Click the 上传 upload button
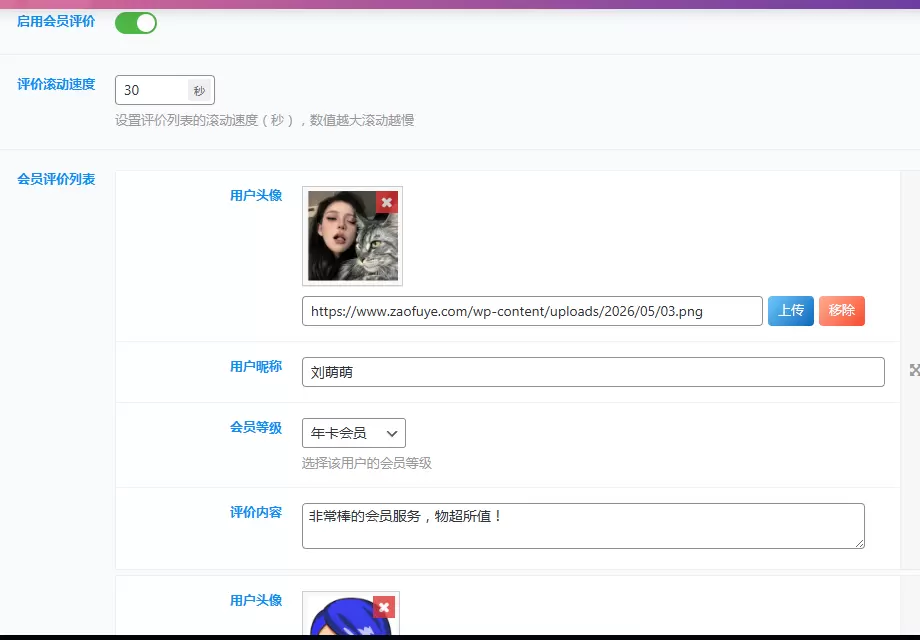The height and width of the screenshot is (640, 920). [x=790, y=311]
